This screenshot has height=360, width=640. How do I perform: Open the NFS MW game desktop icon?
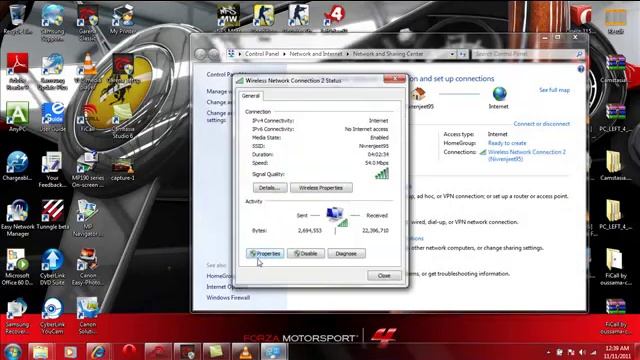point(228,18)
